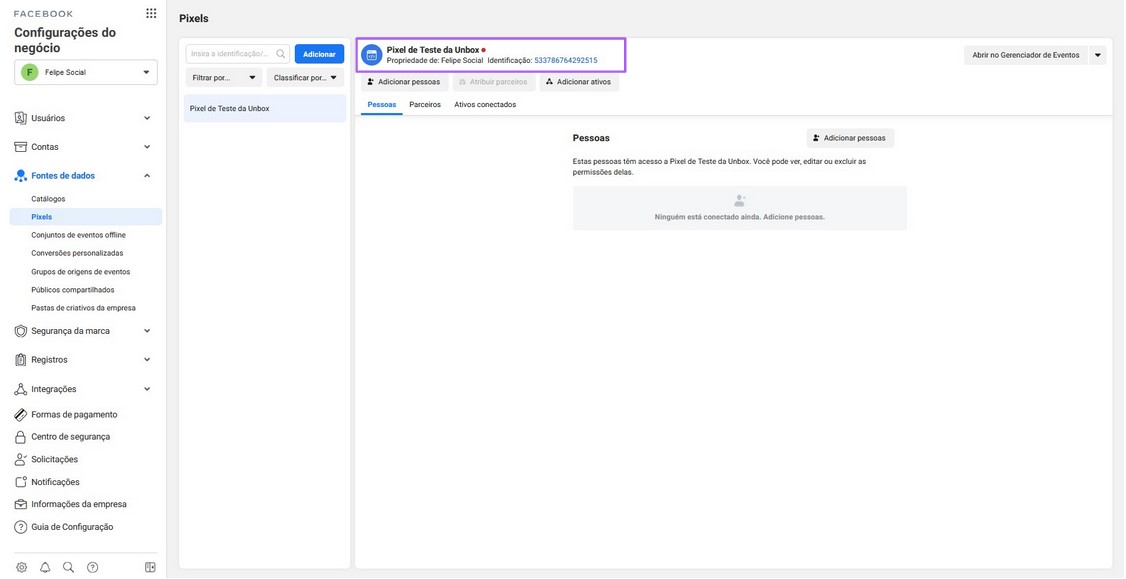Open the help question mark icon in footer
This screenshot has width=1126, height=579.
pyautogui.click(x=93, y=568)
